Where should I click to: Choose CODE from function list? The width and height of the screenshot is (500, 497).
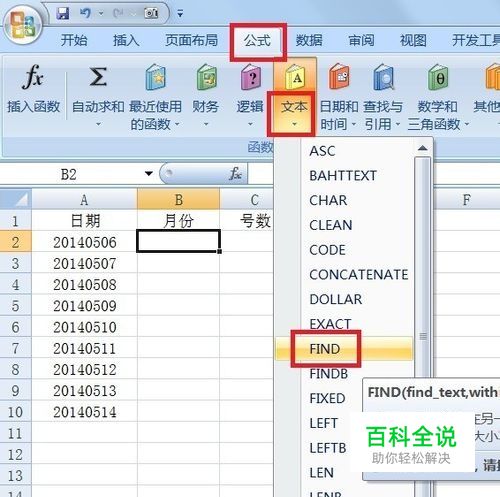[x=344, y=250]
